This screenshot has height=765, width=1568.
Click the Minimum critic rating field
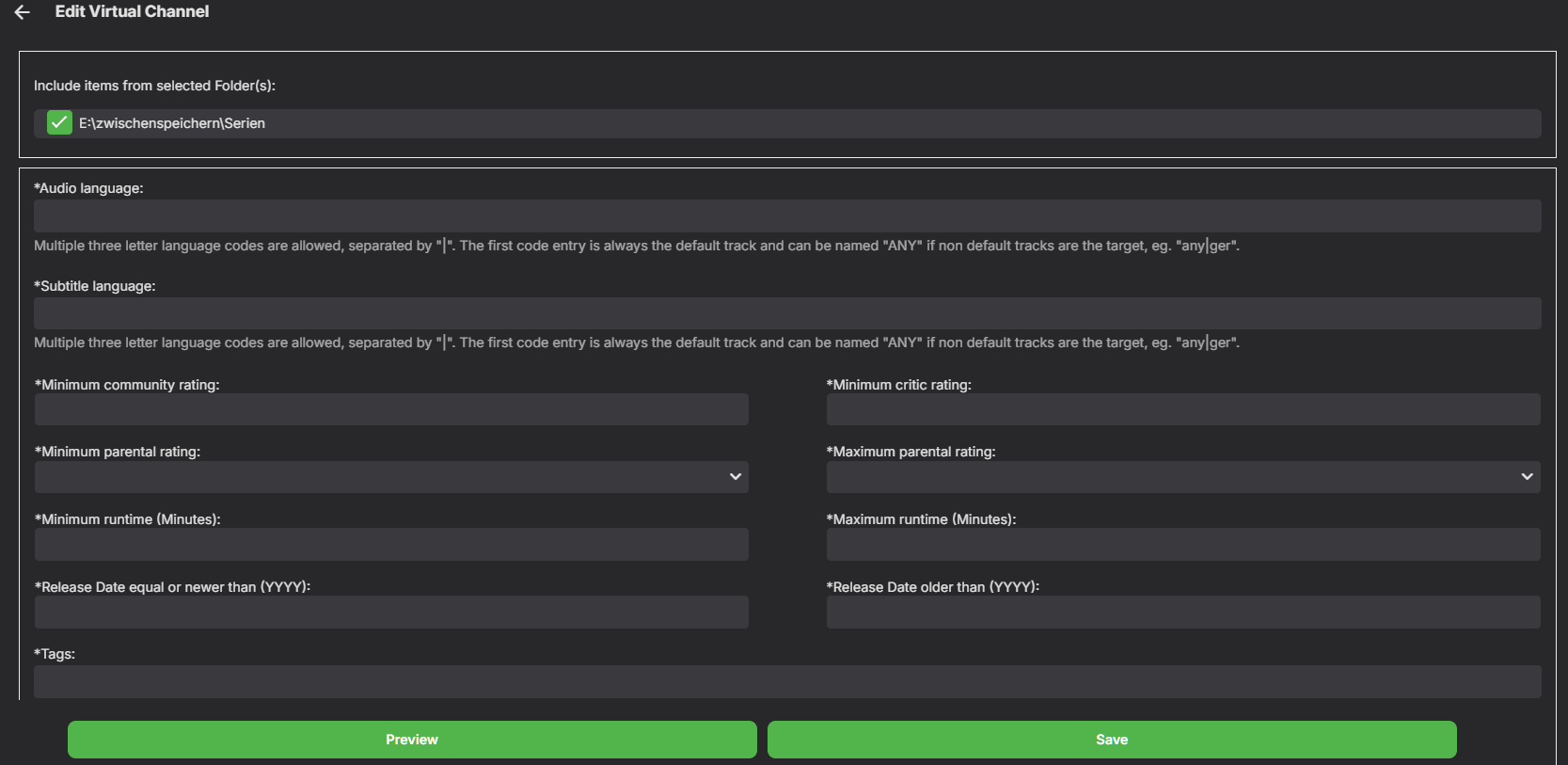tap(1182, 409)
